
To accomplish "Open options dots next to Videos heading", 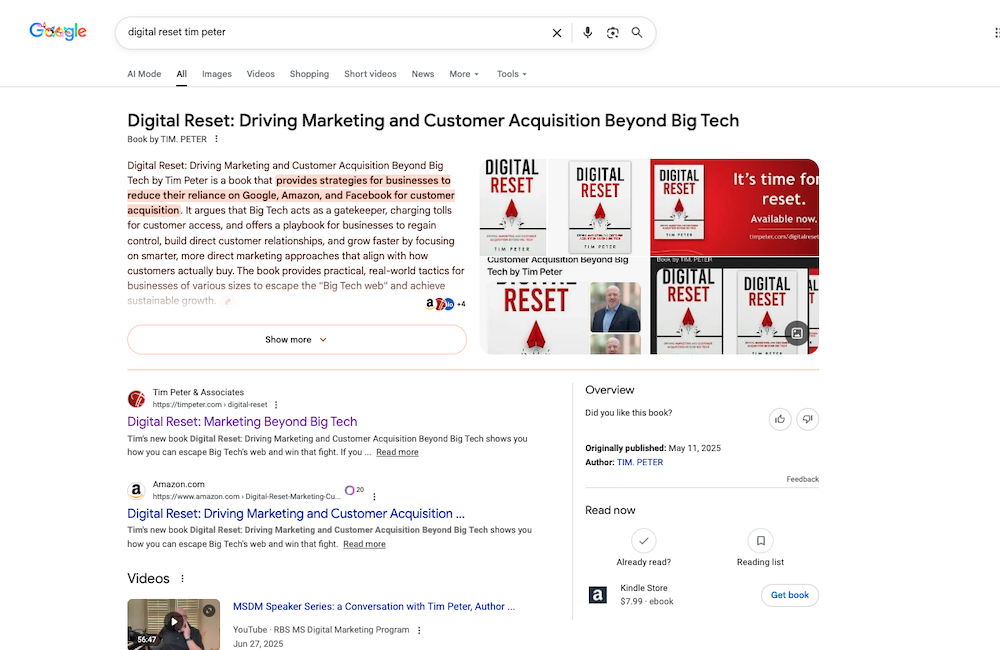I will pos(182,579).
